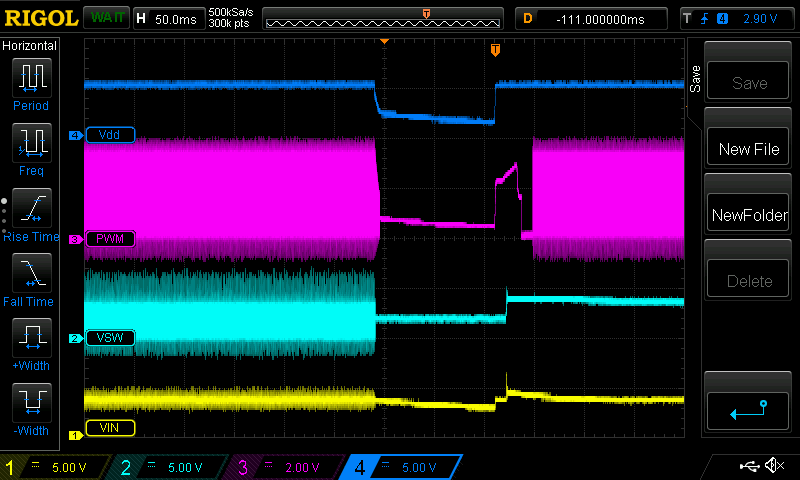This screenshot has height=480, width=800.
Task: Click the trigger level 2.90 V readout
Action: [x=760, y=19]
